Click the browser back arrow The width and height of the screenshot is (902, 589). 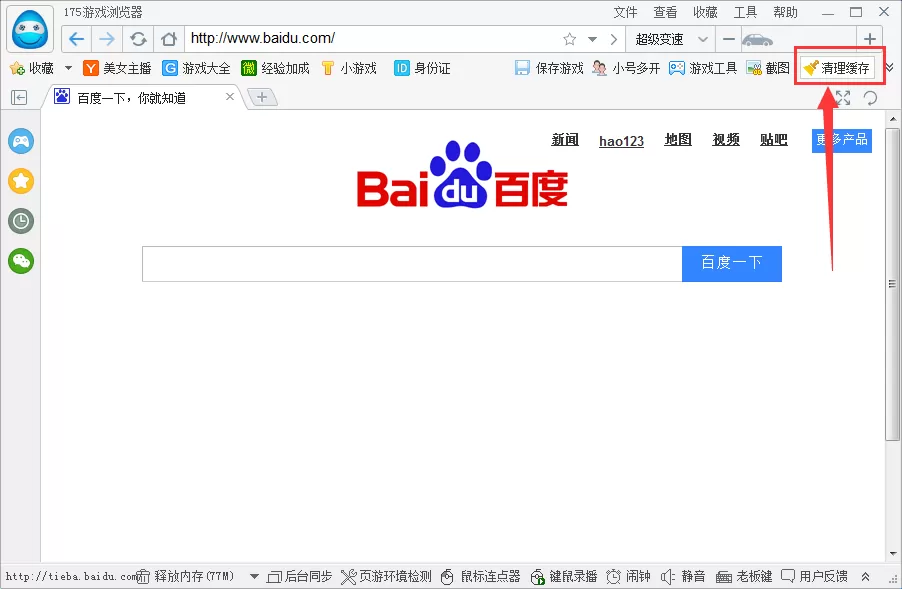pyautogui.click(x=77, y=39)
